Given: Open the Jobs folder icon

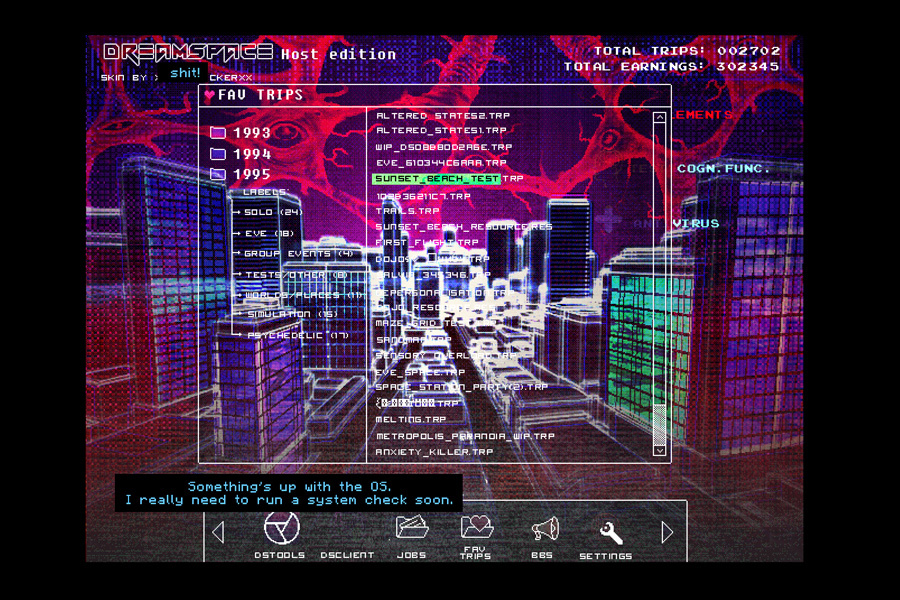Looking at the screenshot, I should pos(411,528).
